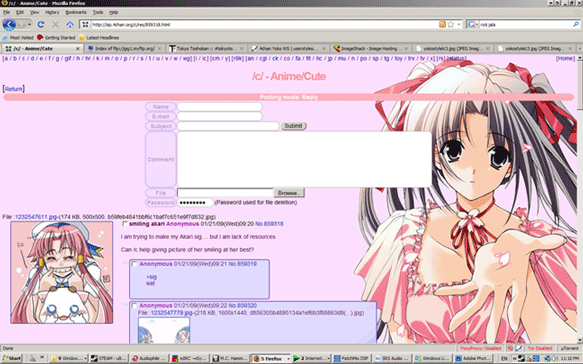The height and width of the screenshot is (364, 583).
Task: Click the E-mail input field
Action: pos(220,116)
